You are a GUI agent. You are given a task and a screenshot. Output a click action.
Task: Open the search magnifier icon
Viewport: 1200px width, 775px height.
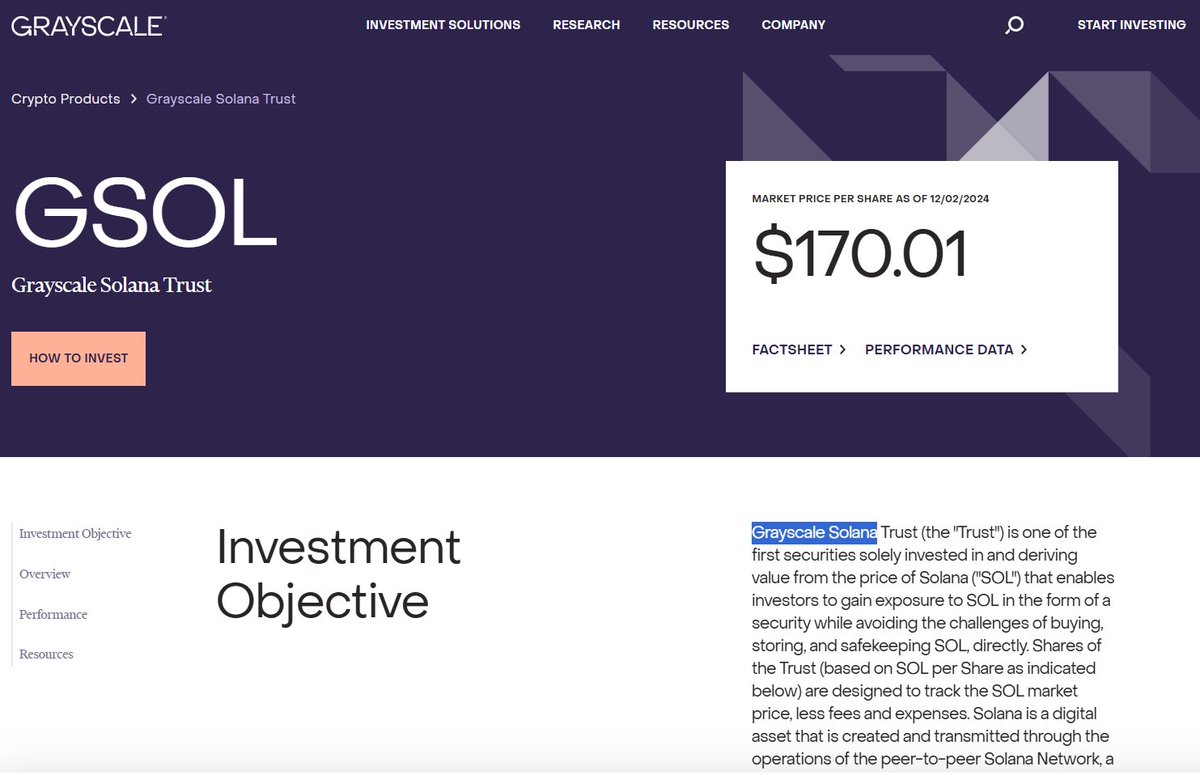coord(1014,25)
